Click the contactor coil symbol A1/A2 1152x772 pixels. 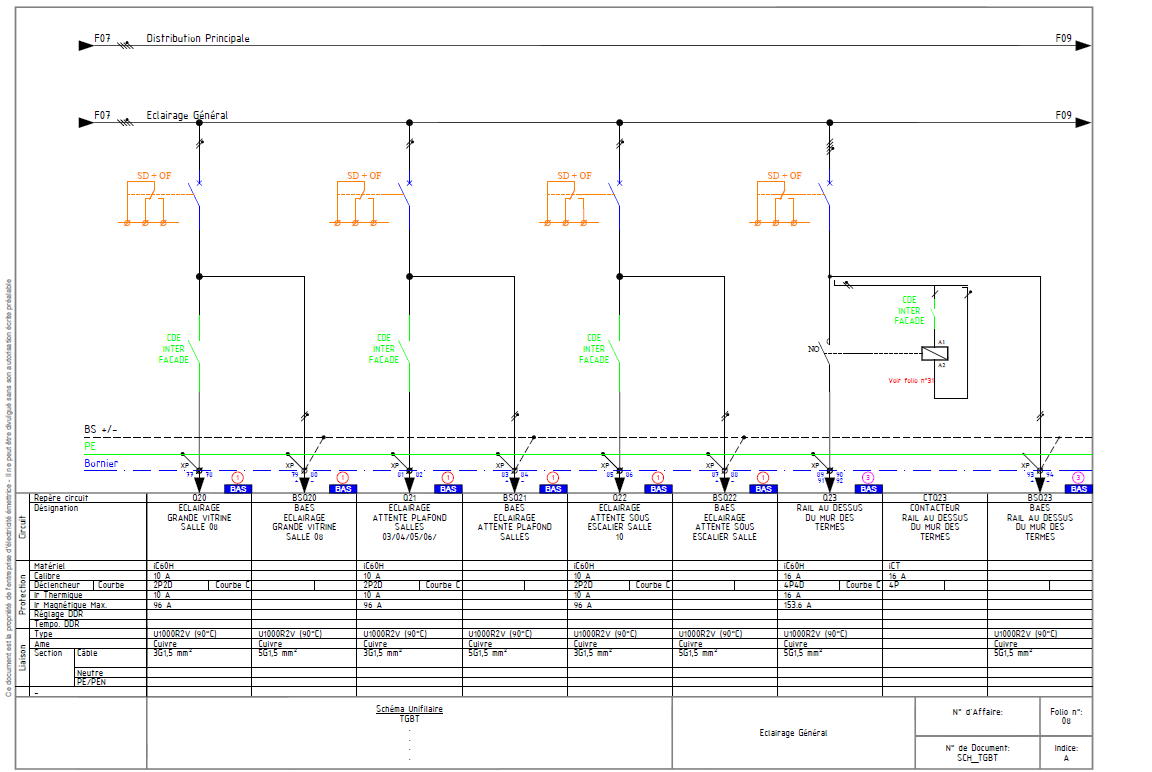pos(934,353)
